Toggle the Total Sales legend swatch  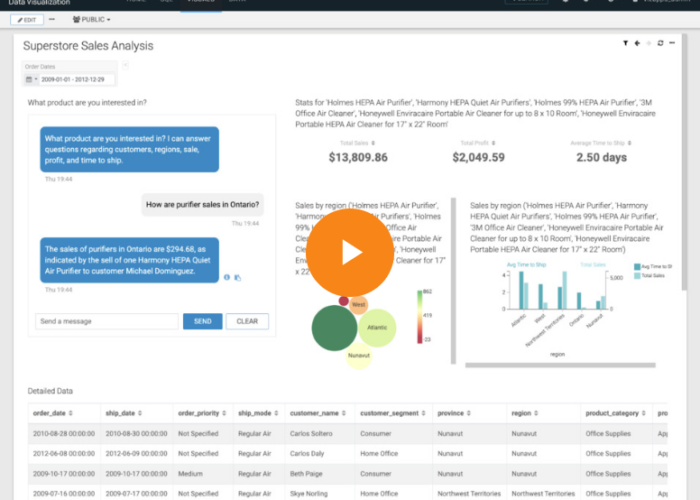(637, 276)
